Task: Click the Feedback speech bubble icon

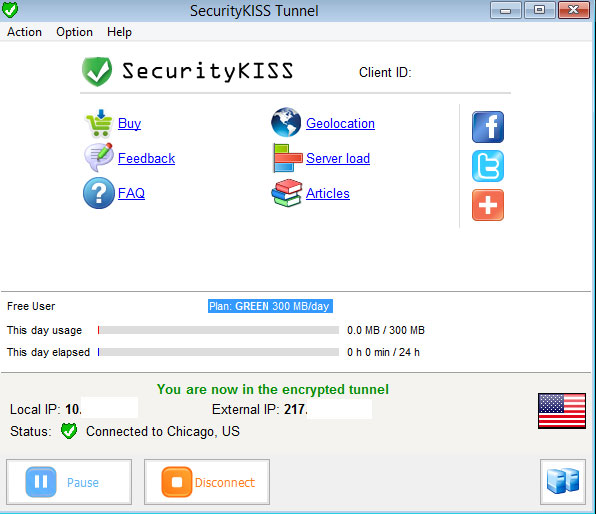Action: click(99, 157)
